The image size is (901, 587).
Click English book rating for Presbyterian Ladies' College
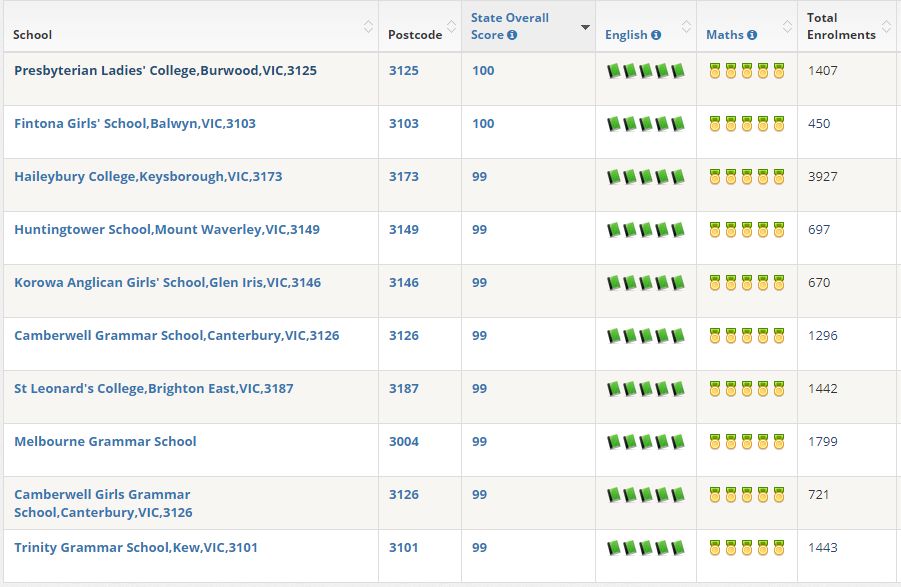646,71
